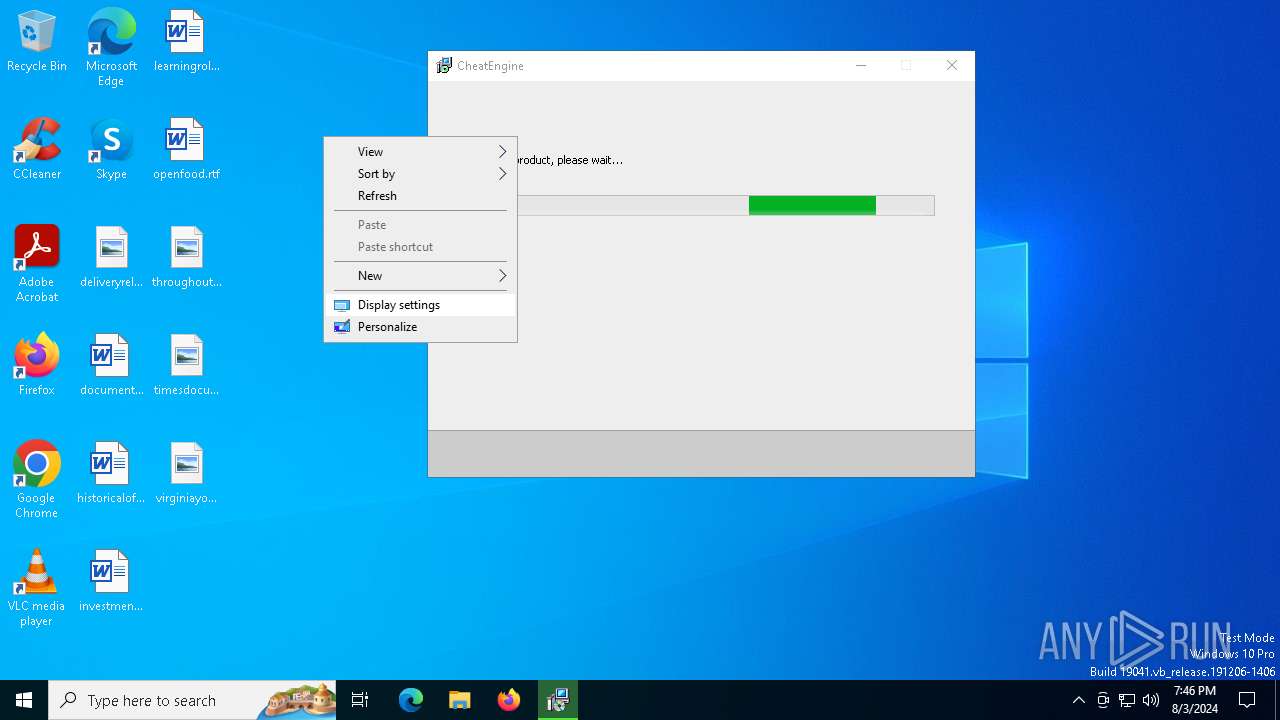Click the search highlight illustration in the taskbar
The width and height of the screenshot is (1280, 720).
tap(297, 700)
